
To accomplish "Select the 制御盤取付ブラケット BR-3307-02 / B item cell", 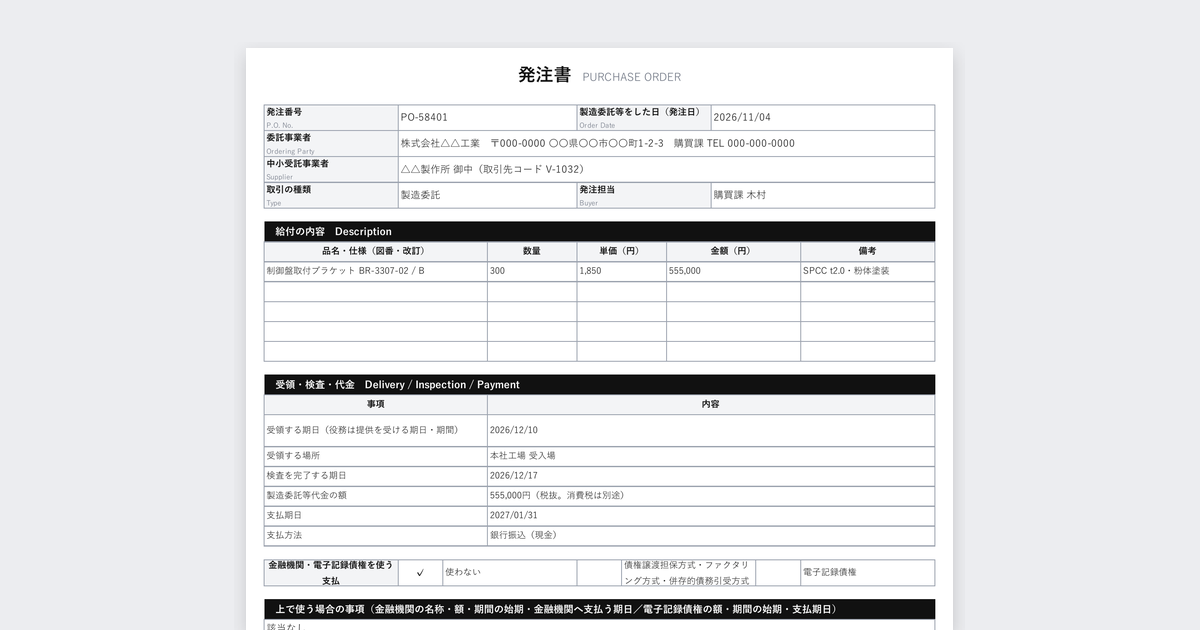I will 375,271.
